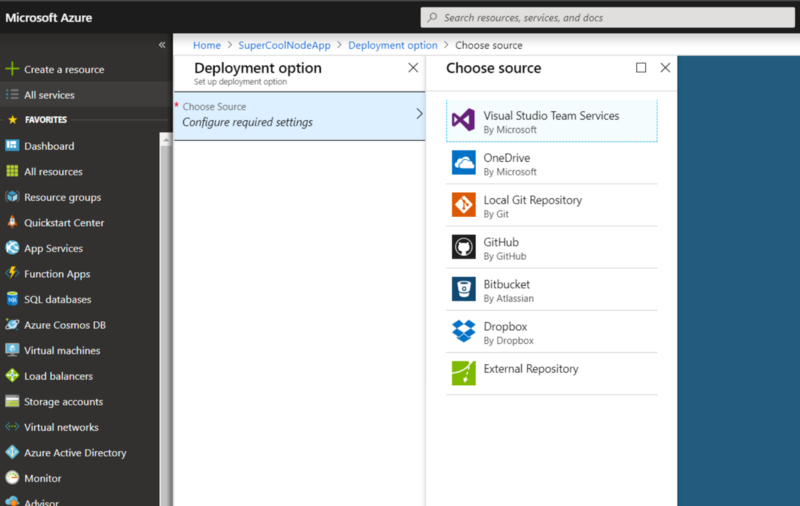Click the Dropbox logo icon

[463, 331]
